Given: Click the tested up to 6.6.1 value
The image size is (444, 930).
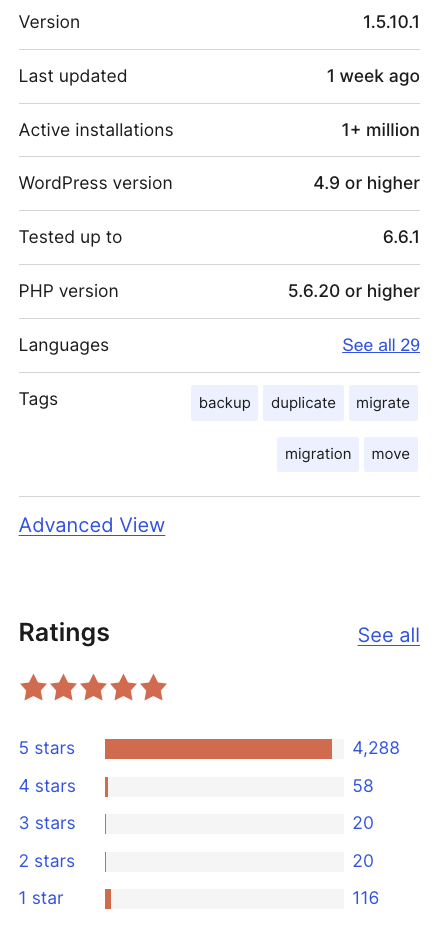Looking at the screenshot, I should click(x=401, y=237).
